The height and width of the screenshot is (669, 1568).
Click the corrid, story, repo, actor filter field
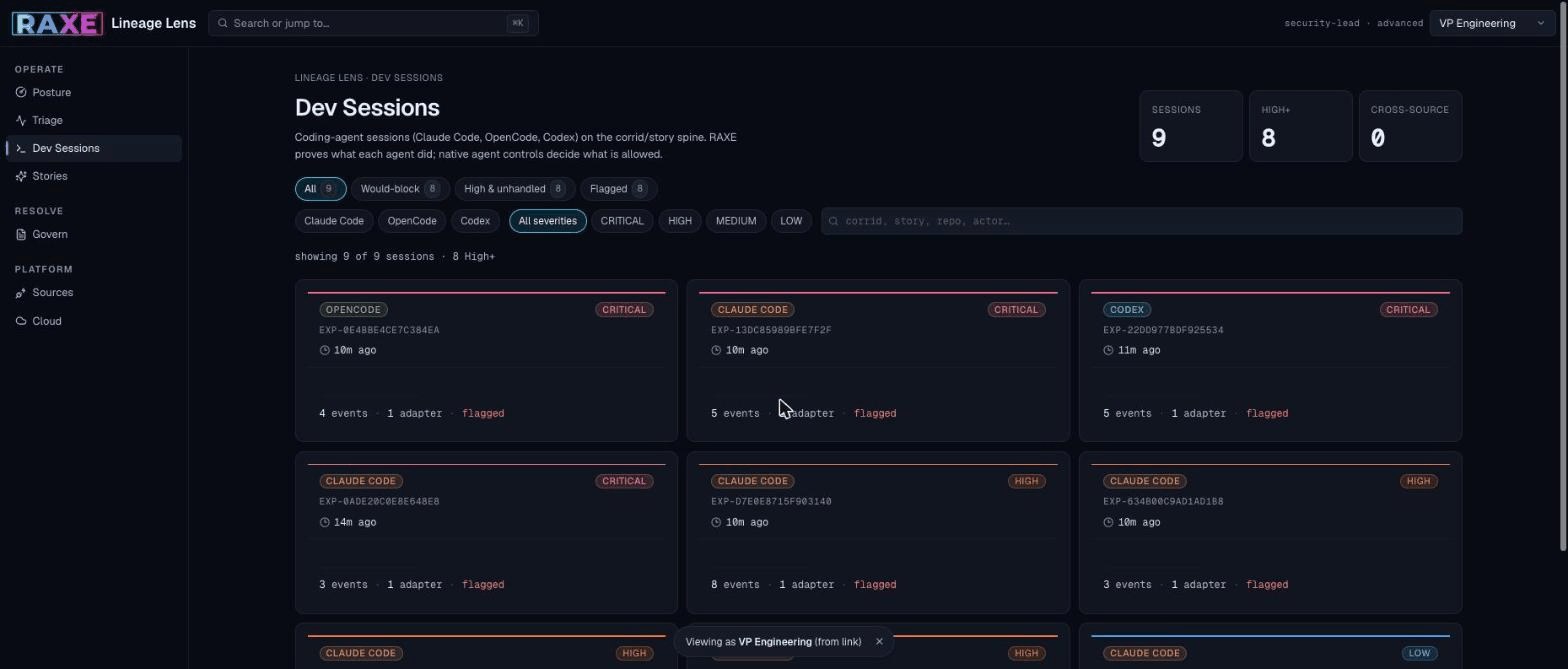tap(1141, 221)
